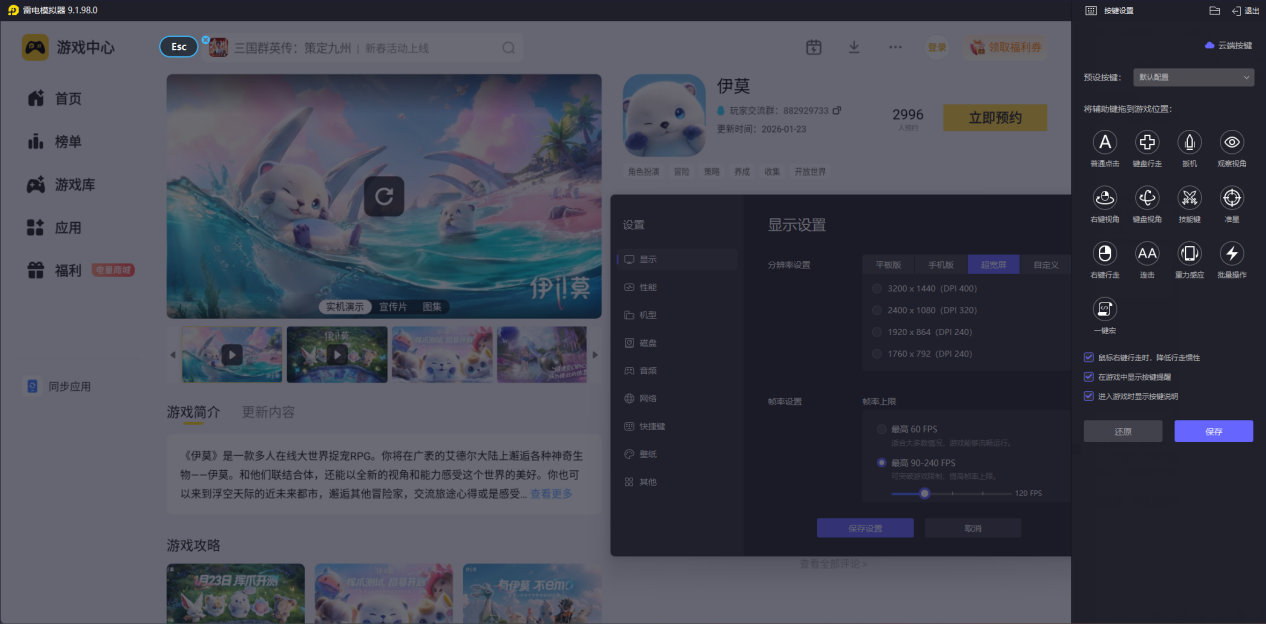Toggle 鼠标右键行走时,降低行走惯性 checkbox
This screenshot has height=624, width=1266.
pos(1089,357)
